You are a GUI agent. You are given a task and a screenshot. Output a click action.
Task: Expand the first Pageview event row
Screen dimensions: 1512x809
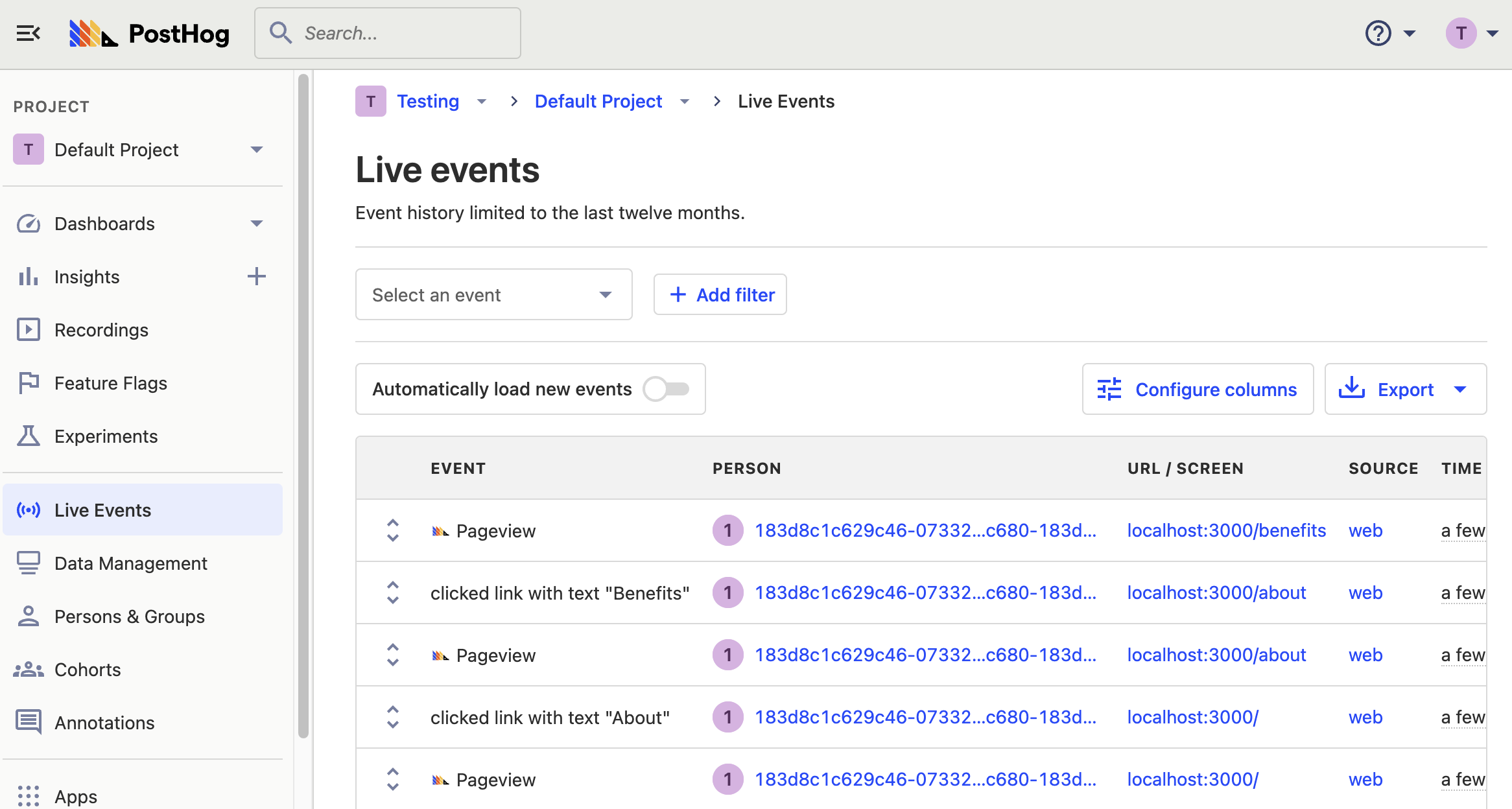(x=392, y=531)
